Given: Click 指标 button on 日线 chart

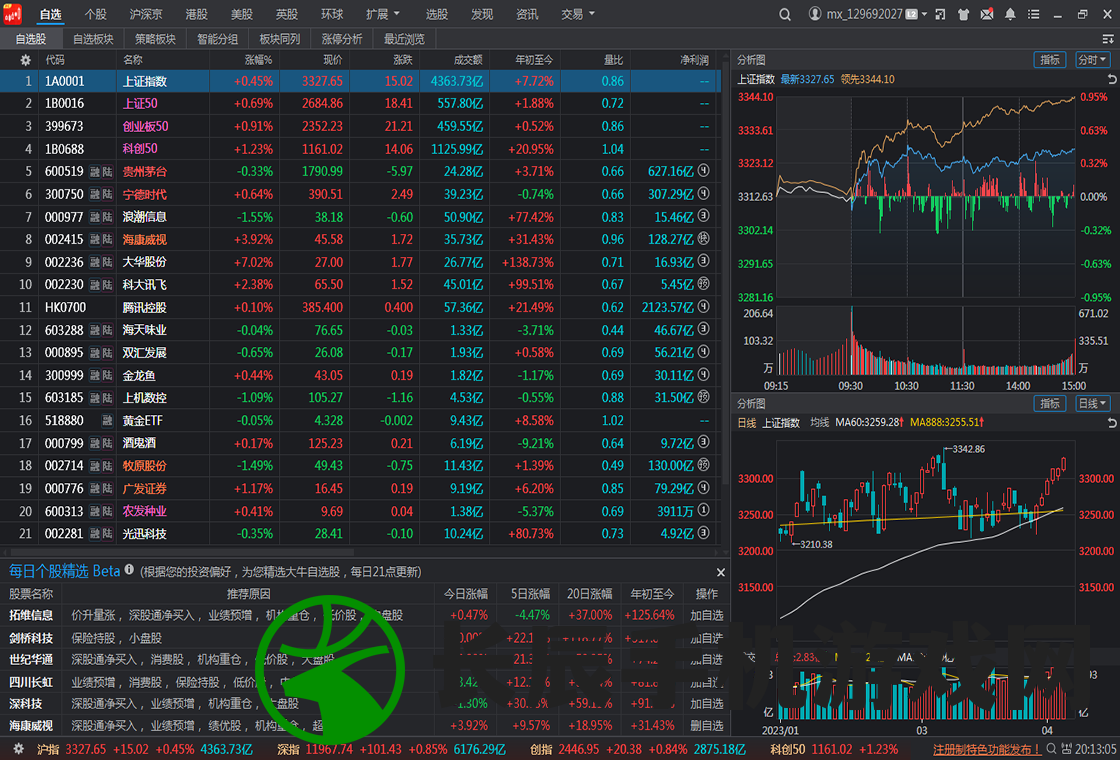Looking at the screenshot, I should tap(1050, 404).
